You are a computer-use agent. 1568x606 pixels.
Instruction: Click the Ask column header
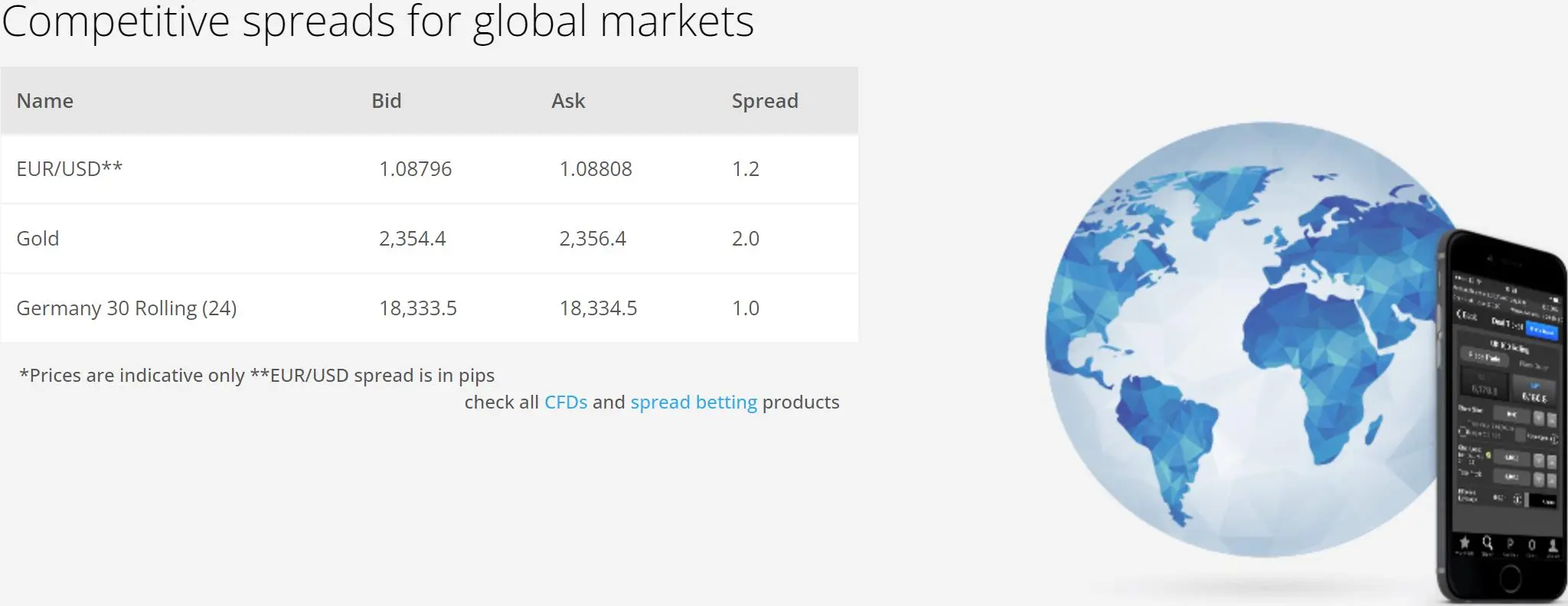pyautogui.click(x=568, y=101)
